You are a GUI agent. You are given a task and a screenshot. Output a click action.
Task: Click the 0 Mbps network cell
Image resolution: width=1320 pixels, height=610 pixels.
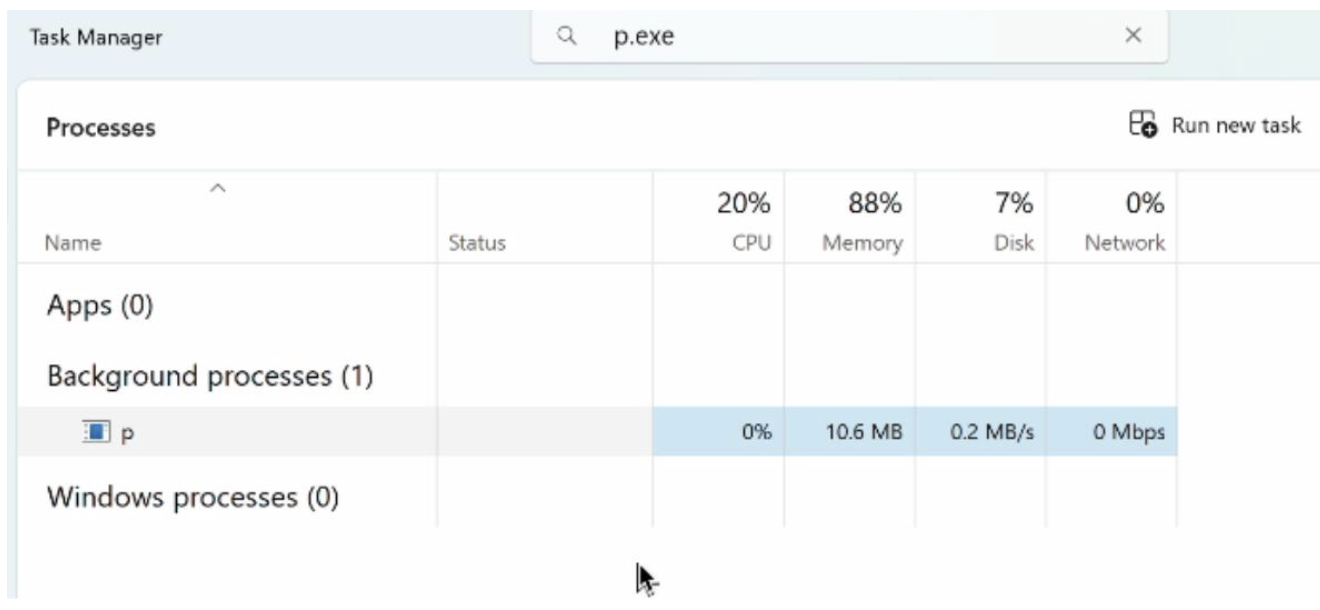[x=1127, y=433]
